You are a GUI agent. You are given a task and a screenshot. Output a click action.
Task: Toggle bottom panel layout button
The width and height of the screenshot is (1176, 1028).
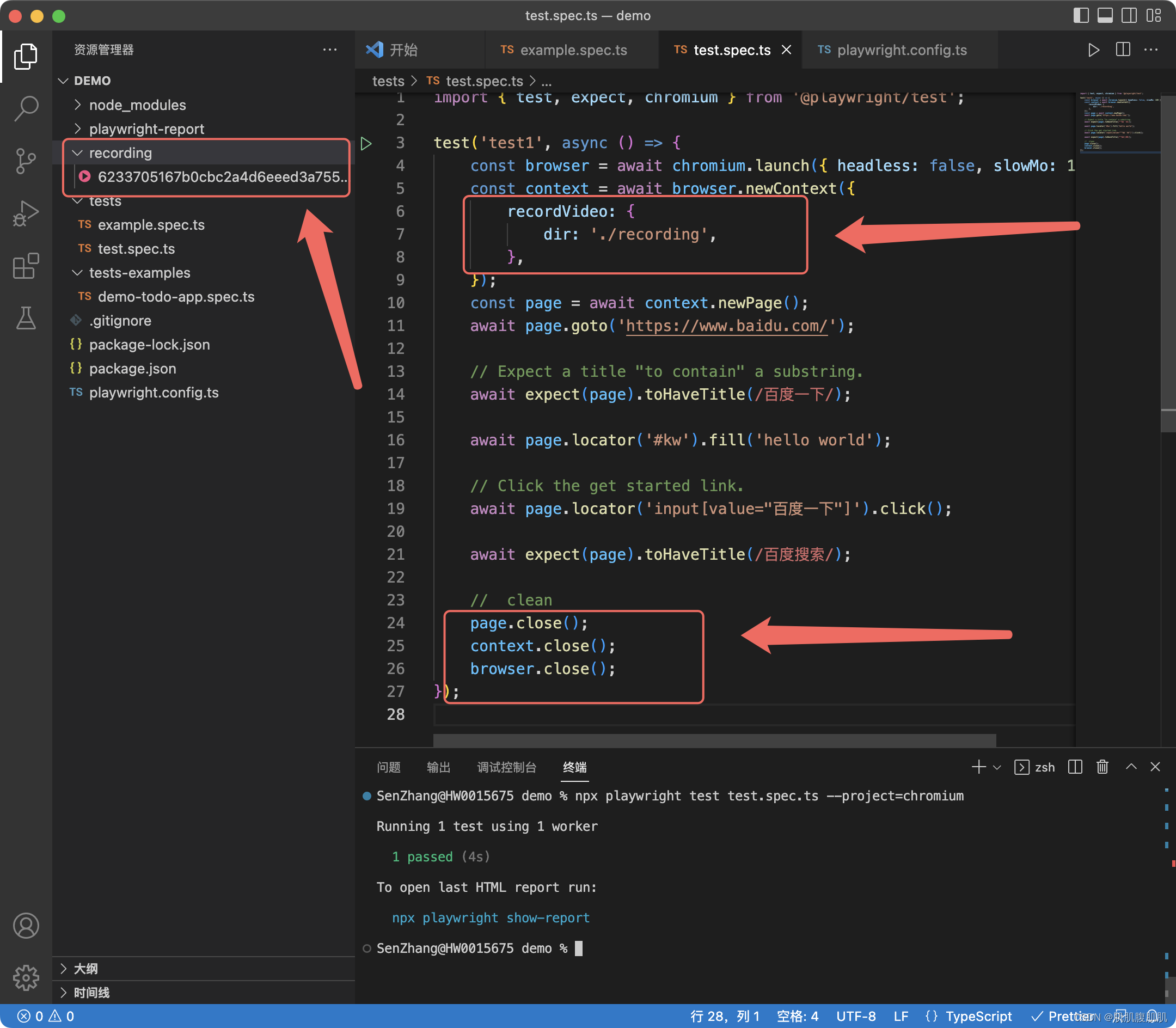pos(1105,15)
